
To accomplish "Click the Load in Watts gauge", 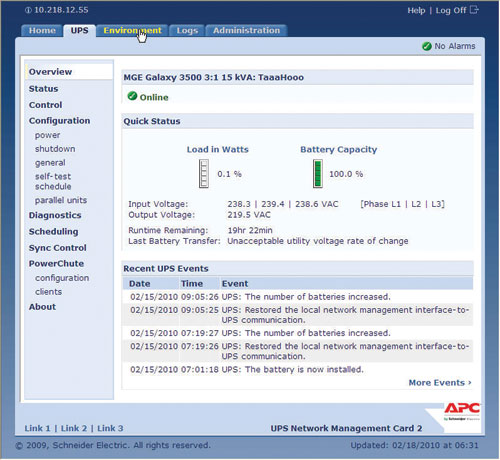I will click(204, 173).
